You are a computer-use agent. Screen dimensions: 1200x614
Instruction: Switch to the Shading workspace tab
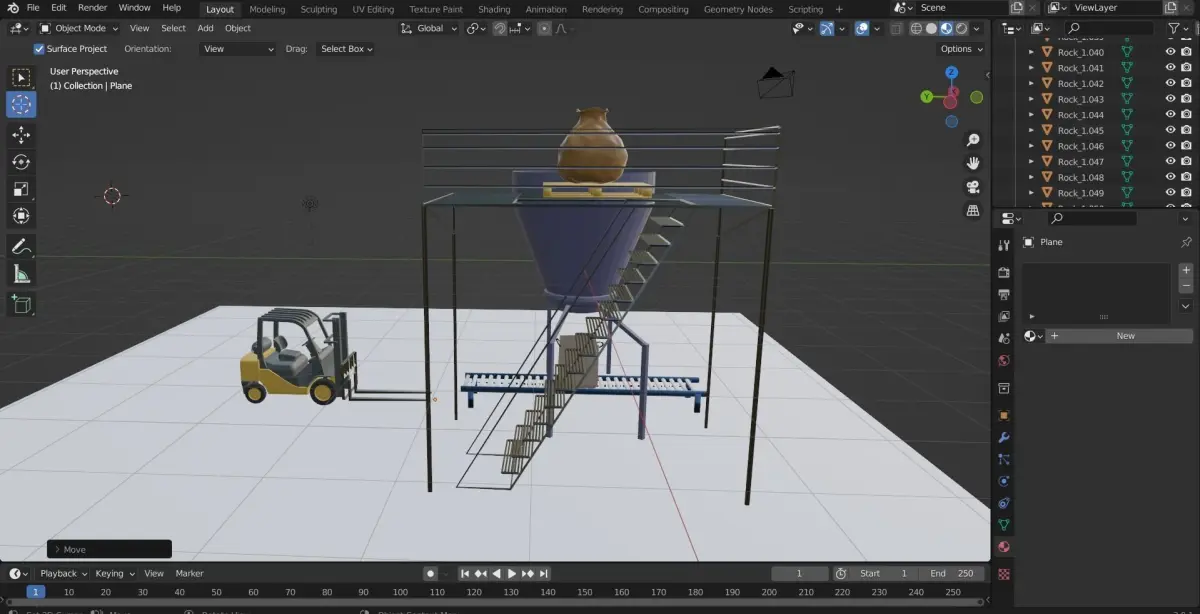point(494,9)
